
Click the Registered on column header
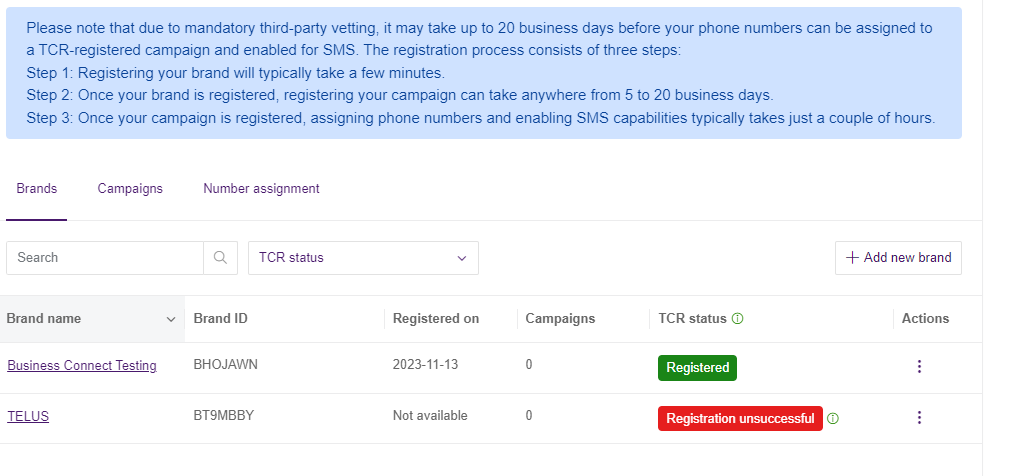[436, 319]
